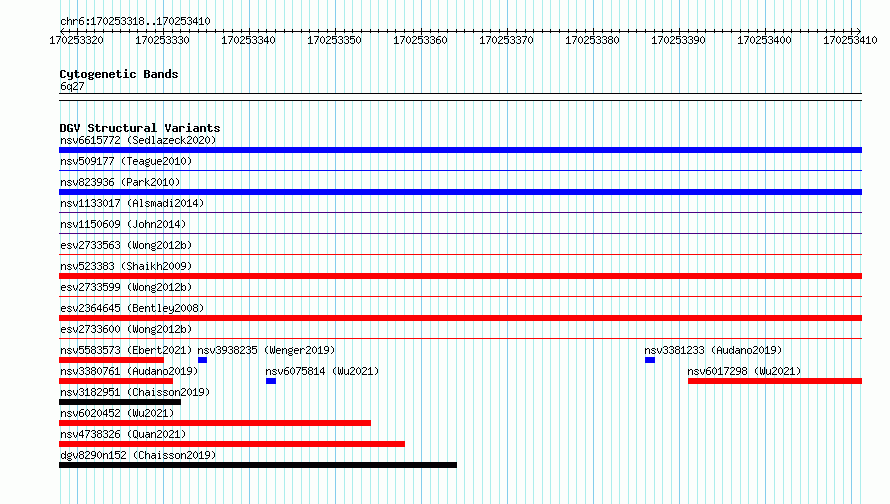
Task: Open nsv3182951 (Chaisson2019) label
Action: pos(135,392)
